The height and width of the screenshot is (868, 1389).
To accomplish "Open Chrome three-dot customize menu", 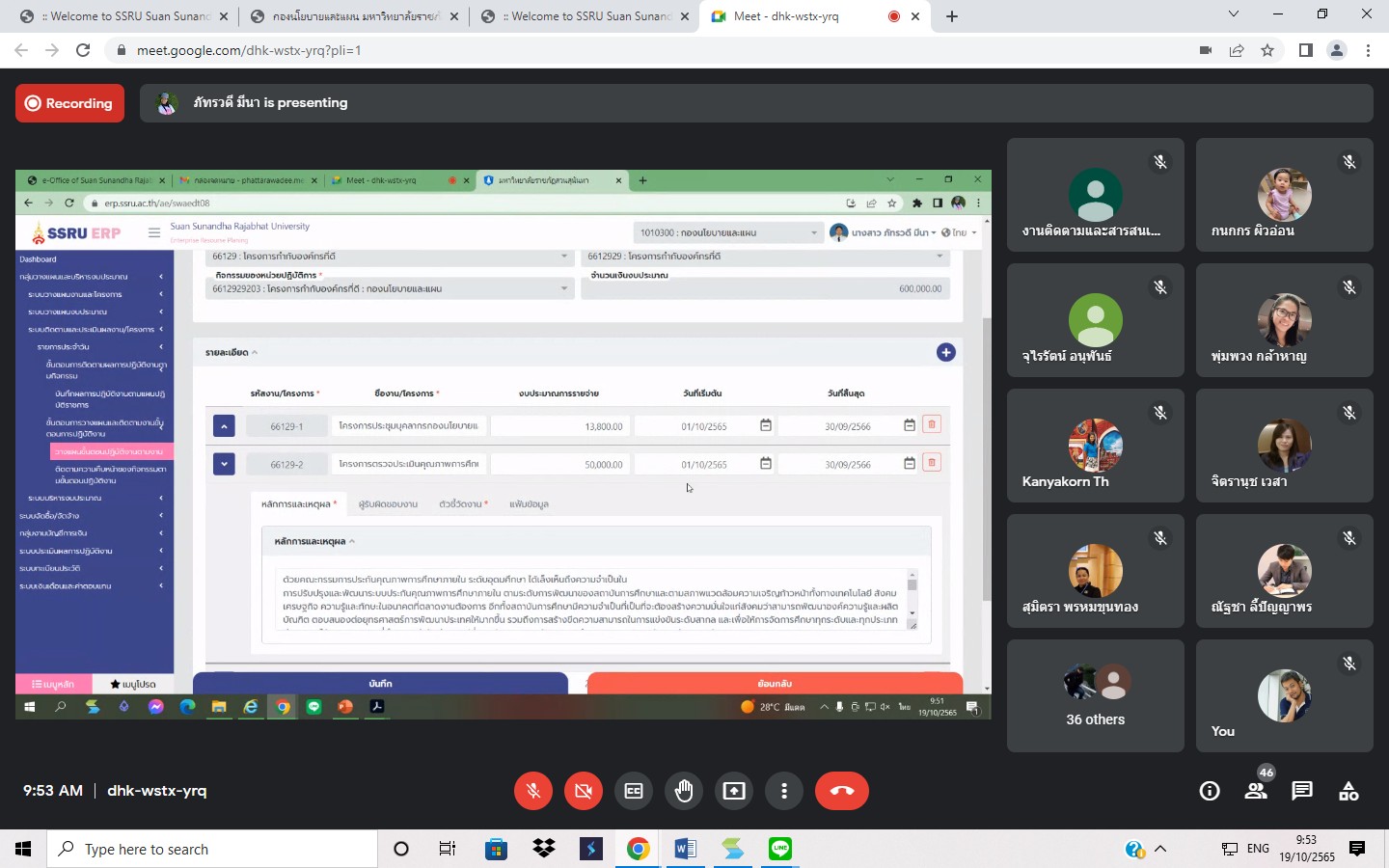I will click(x=1368, y=50).
